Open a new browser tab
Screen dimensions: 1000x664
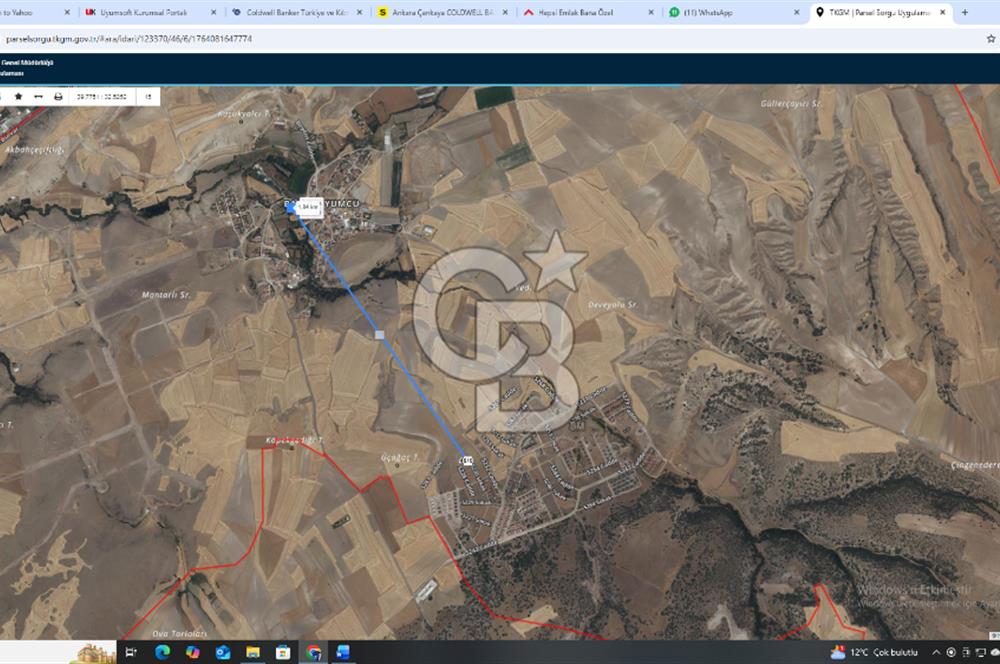coord(964,13)
